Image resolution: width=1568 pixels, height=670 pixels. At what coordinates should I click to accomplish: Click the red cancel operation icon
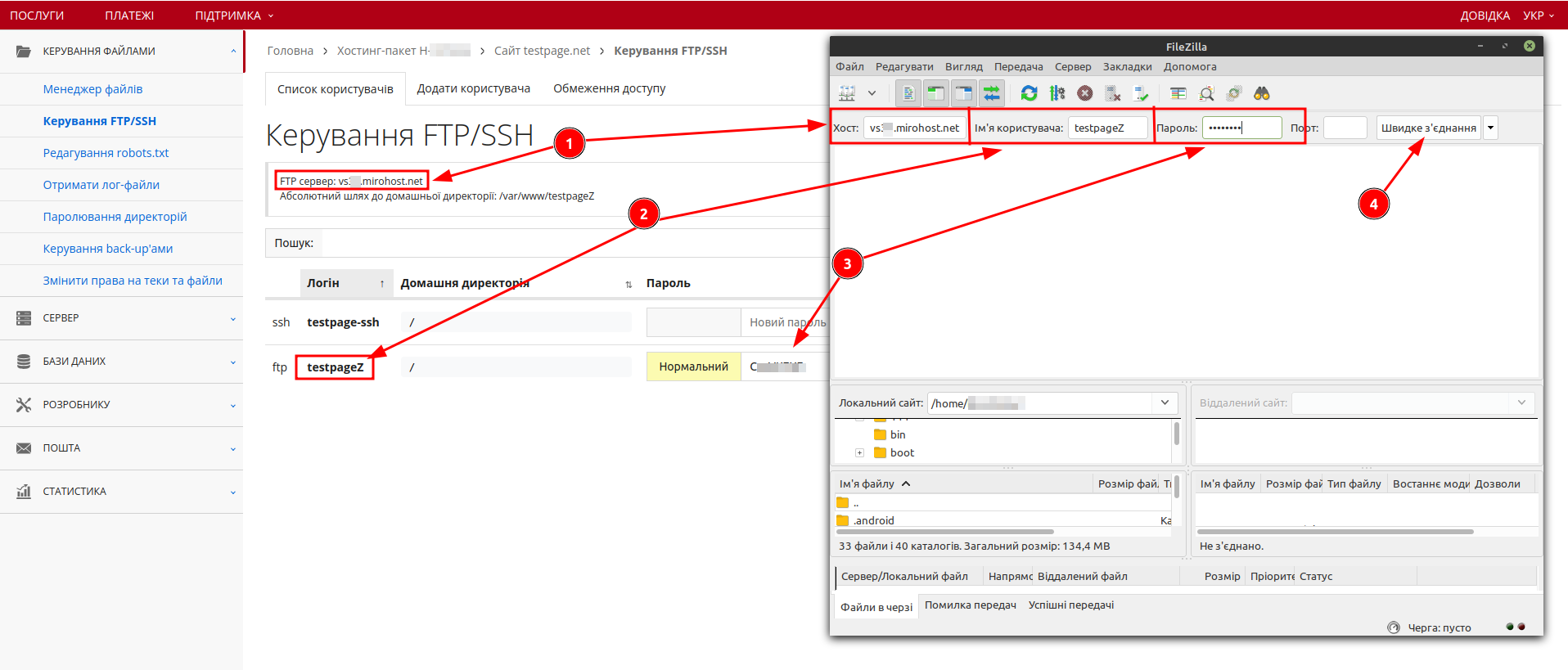pyautogui.click(x=1085, y=93)
